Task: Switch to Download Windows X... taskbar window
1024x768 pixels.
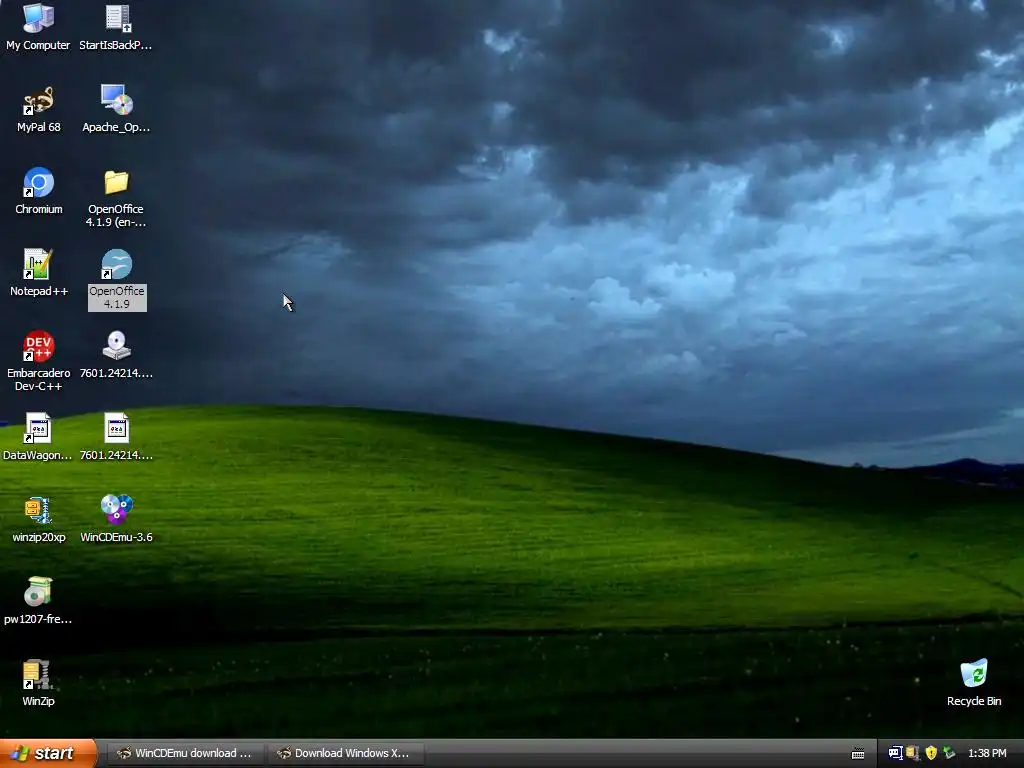Action: point(346,753)
